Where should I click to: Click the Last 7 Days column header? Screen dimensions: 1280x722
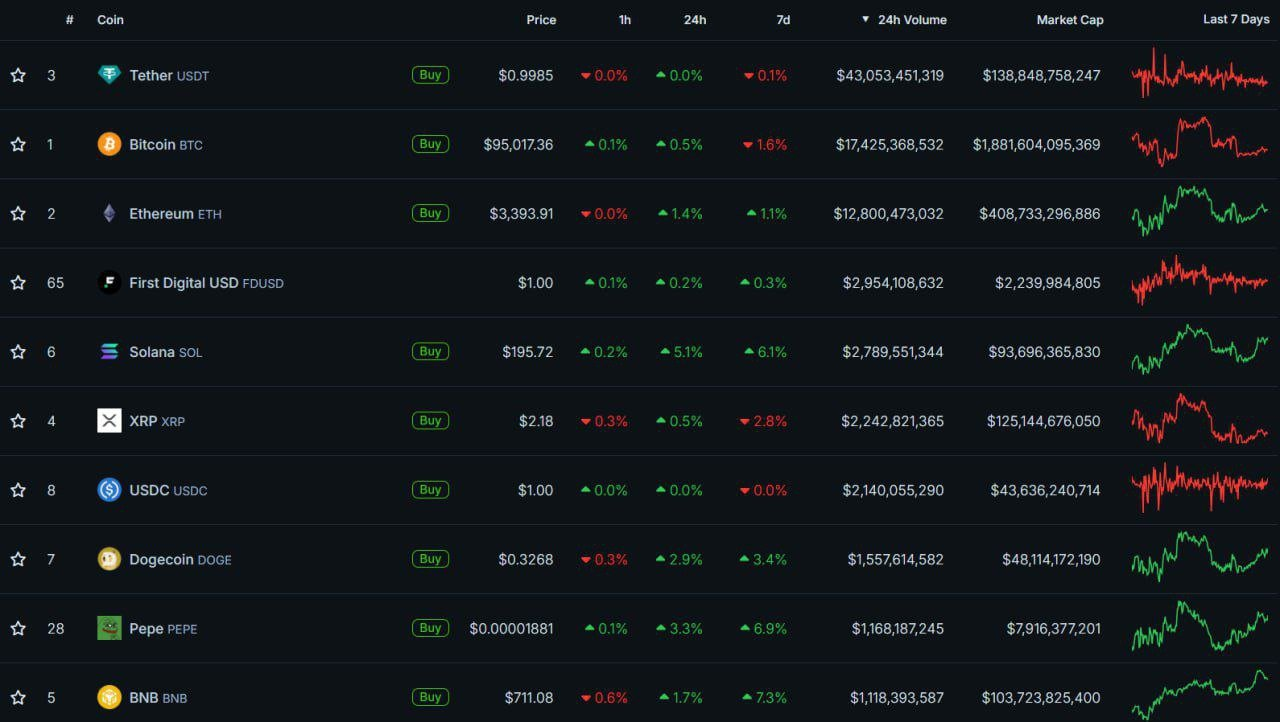[1236, 20]
